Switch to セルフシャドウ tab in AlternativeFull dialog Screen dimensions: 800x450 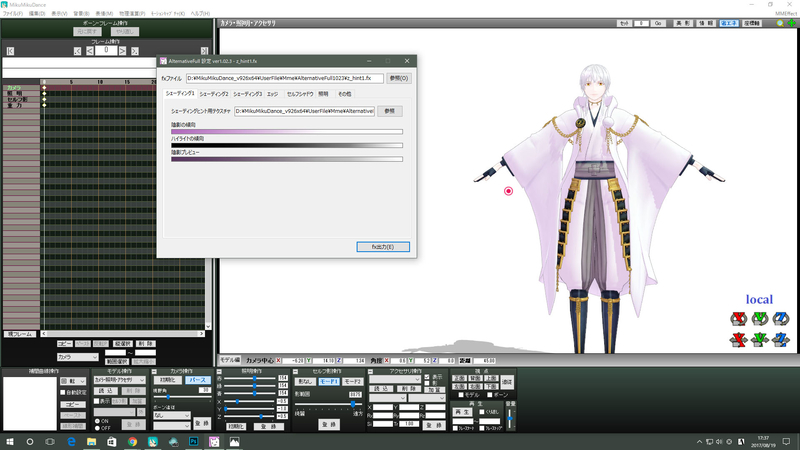tap(300, 94)
